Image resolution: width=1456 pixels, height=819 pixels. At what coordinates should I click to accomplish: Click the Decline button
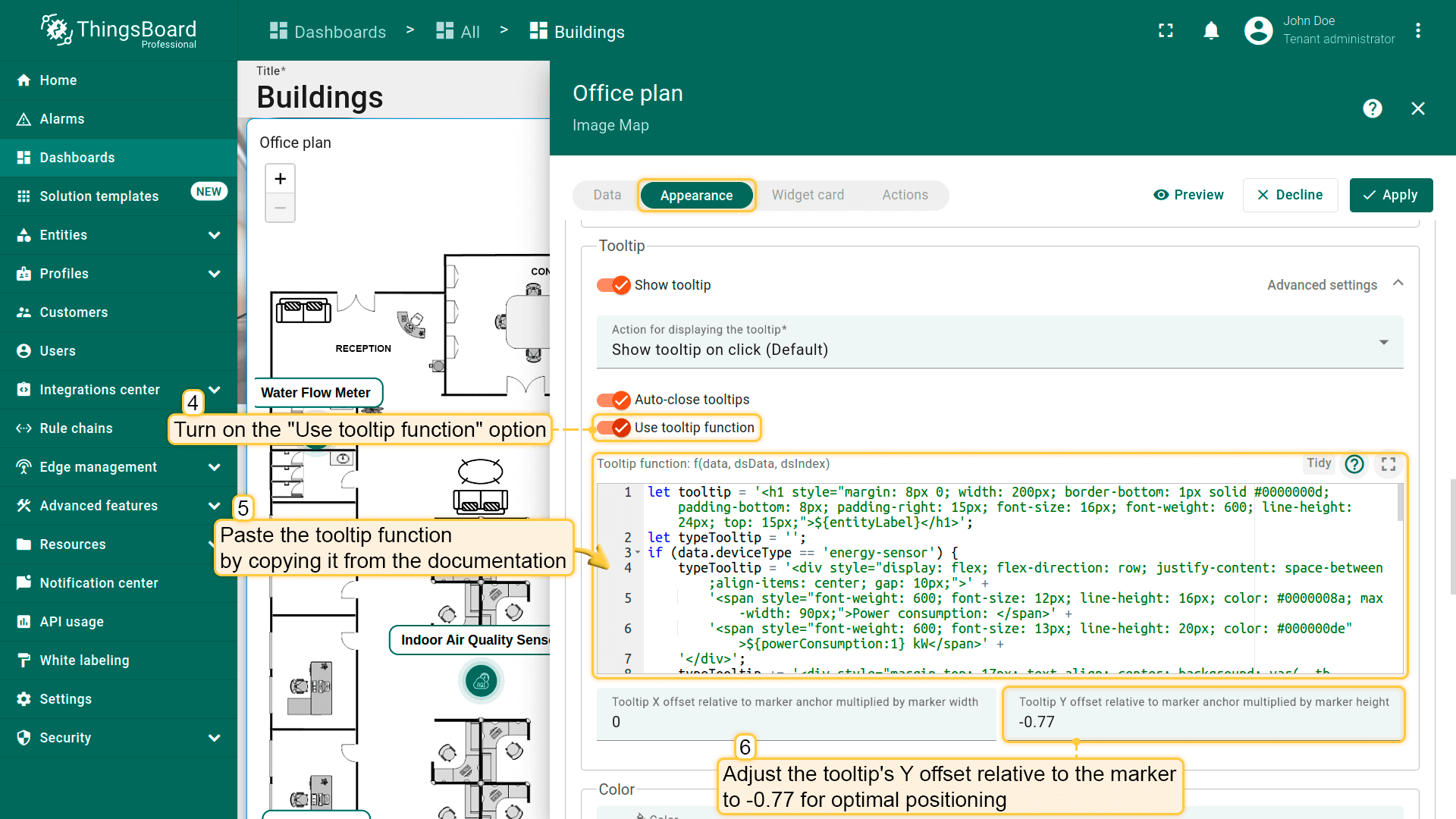[1290, 195]
